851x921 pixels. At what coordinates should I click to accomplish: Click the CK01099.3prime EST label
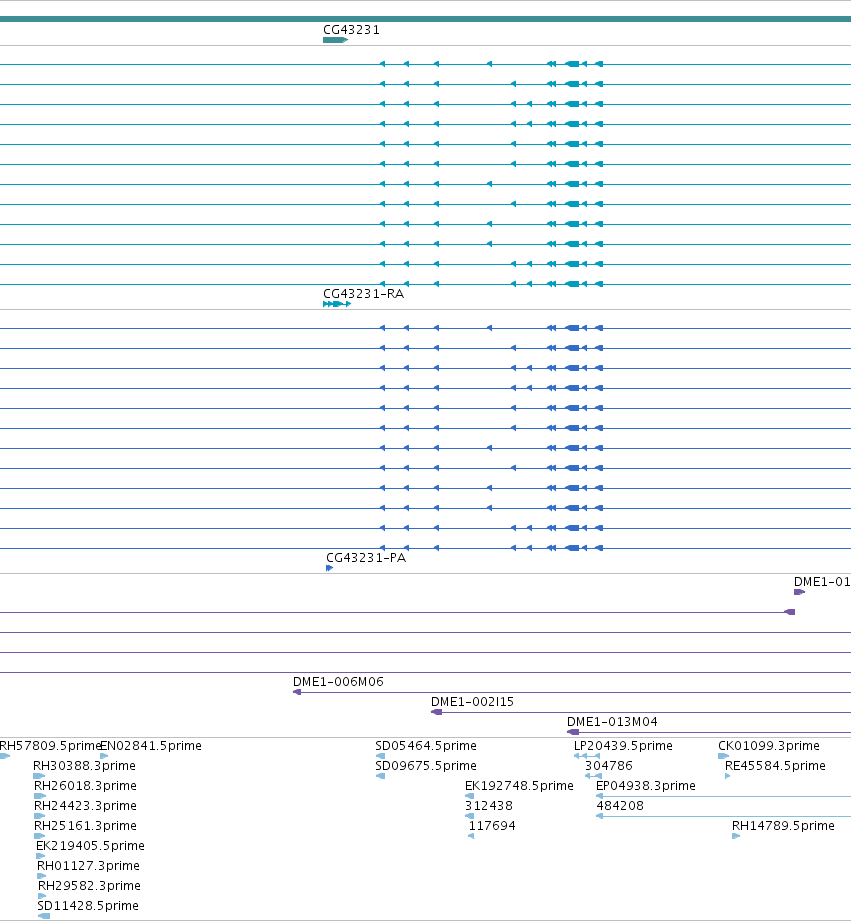point(769,746)
